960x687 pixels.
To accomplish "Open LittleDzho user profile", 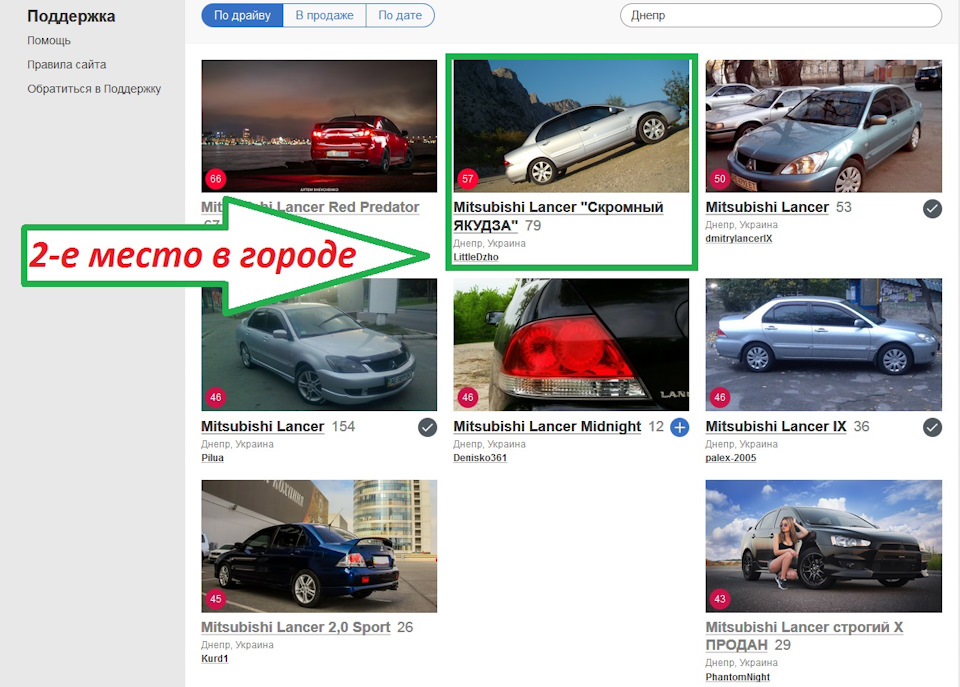I will pyautogui.click(x=476, y=257).
